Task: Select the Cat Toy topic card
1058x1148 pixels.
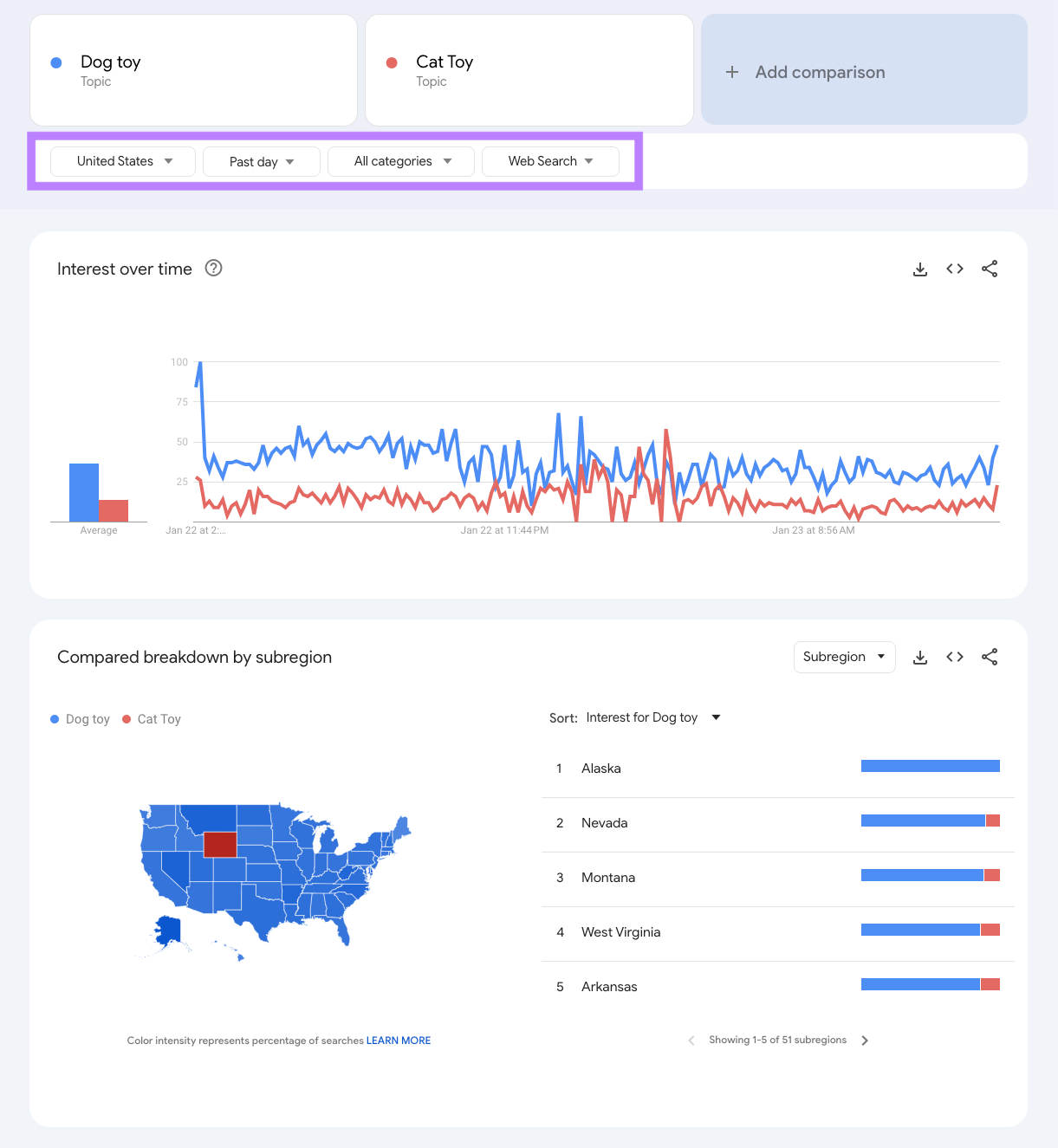Action: click(529, 69)
